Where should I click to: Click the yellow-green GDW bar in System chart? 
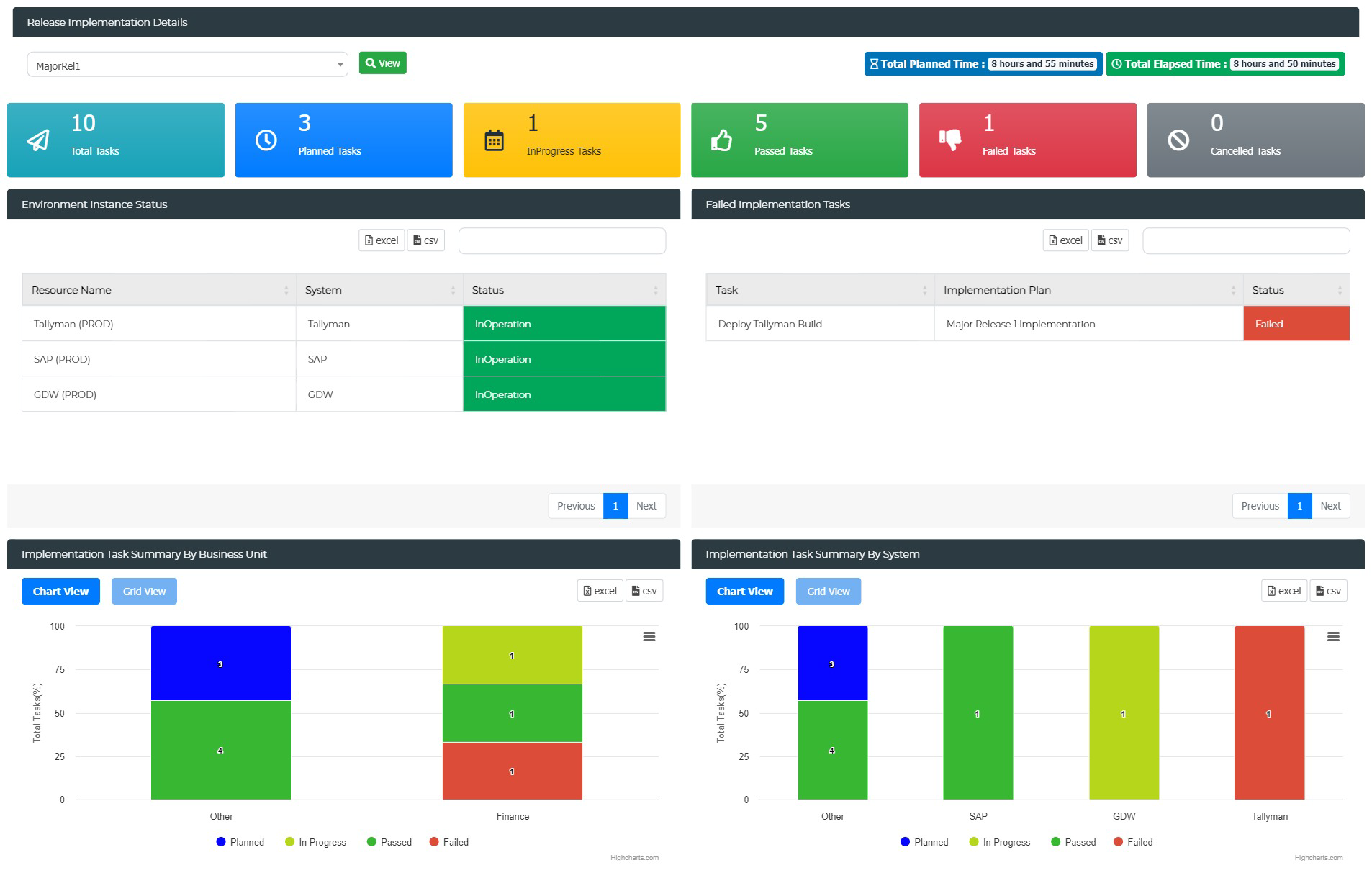coord(1124,712)
